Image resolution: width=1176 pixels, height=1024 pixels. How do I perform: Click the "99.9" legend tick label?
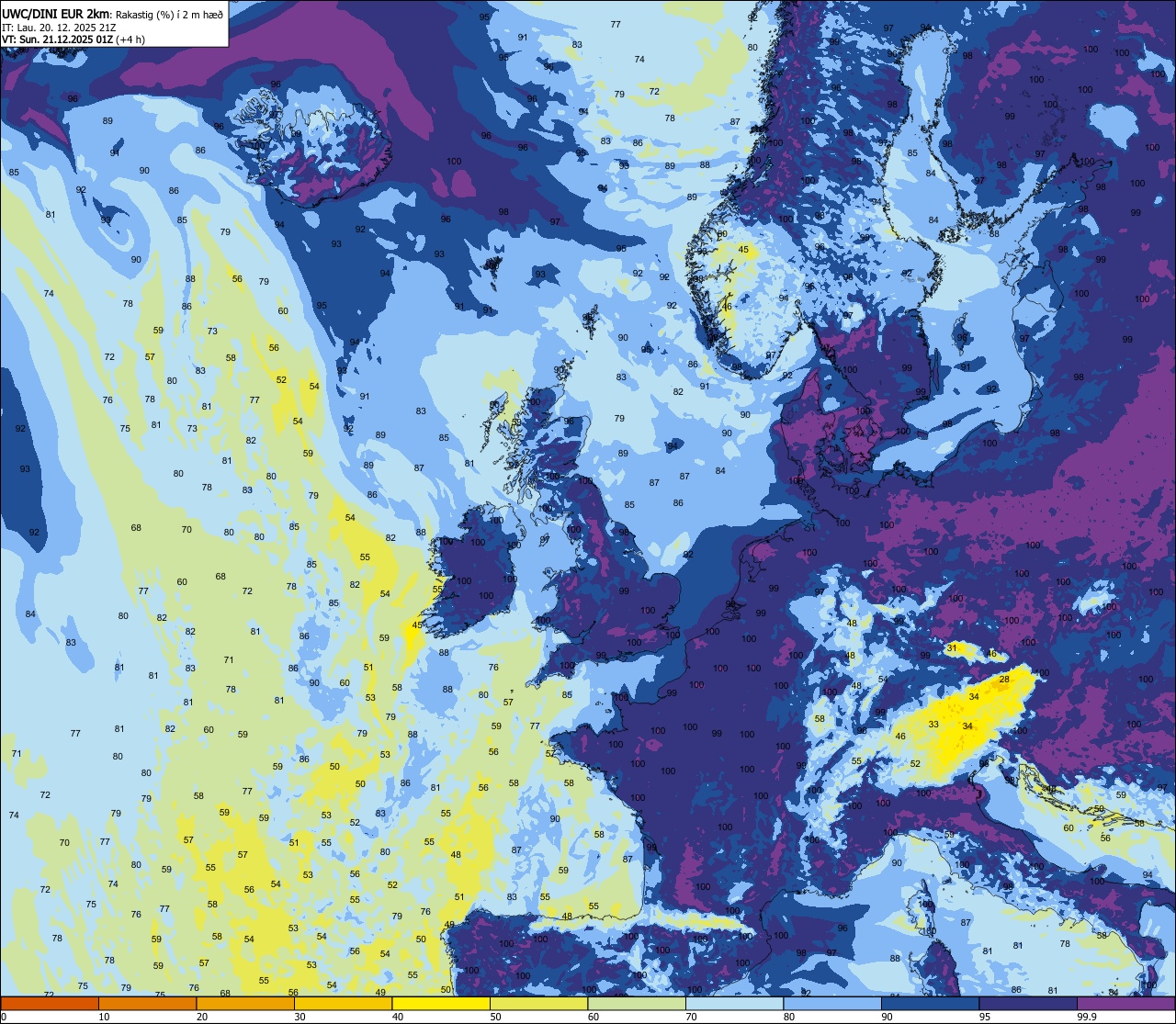tap(1088, 1016)
